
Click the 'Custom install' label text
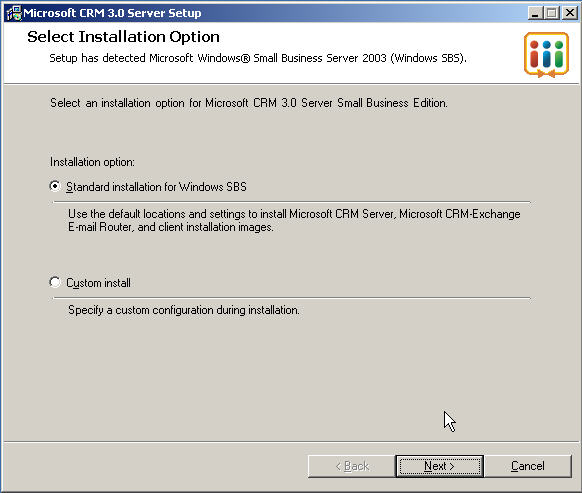pos(98,283)
